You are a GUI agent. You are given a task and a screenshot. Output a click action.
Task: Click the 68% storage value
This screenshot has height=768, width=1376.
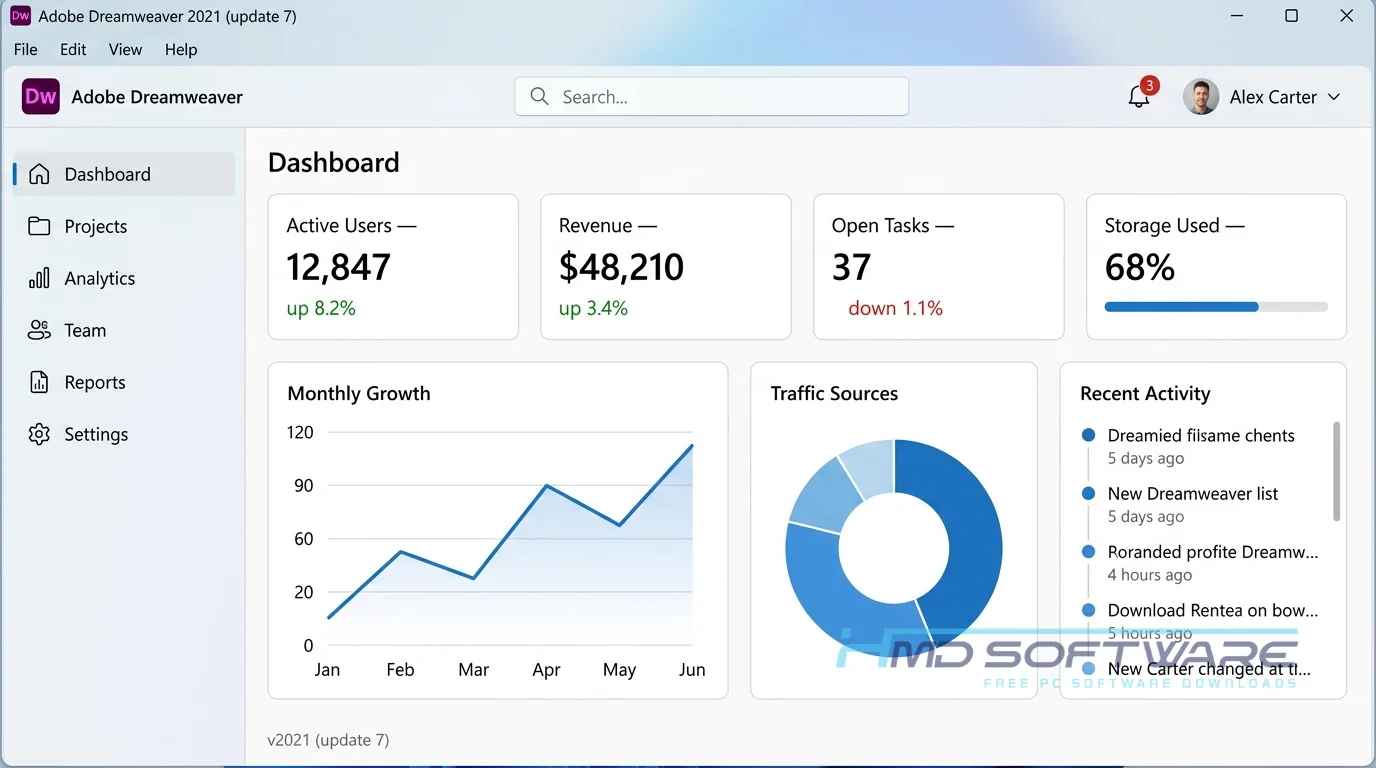(1140, 267)
